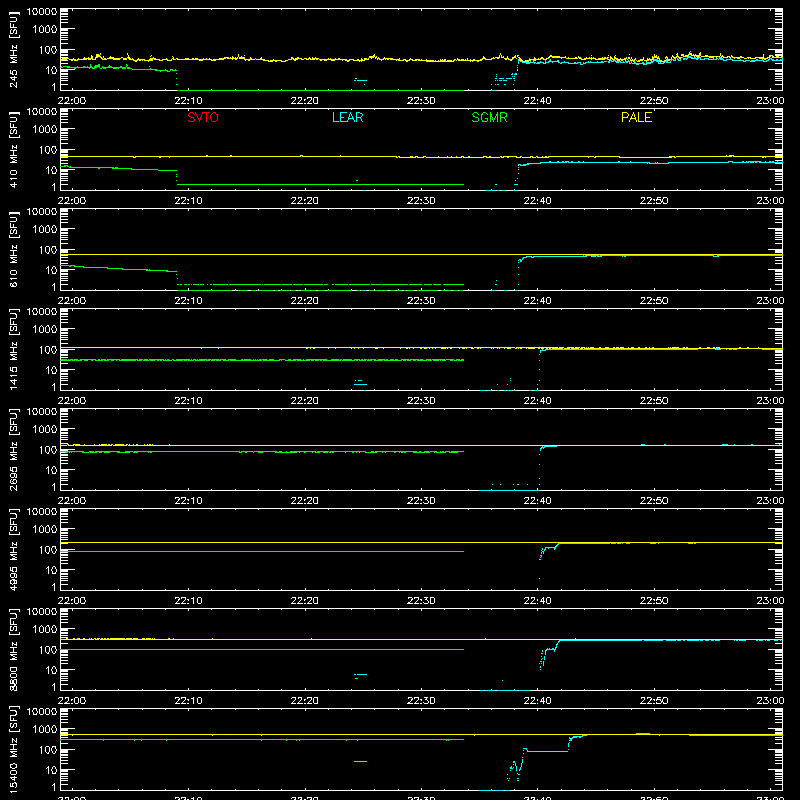Click the 10000 tick value on 15400 MHz axis

tap(42, 712)
